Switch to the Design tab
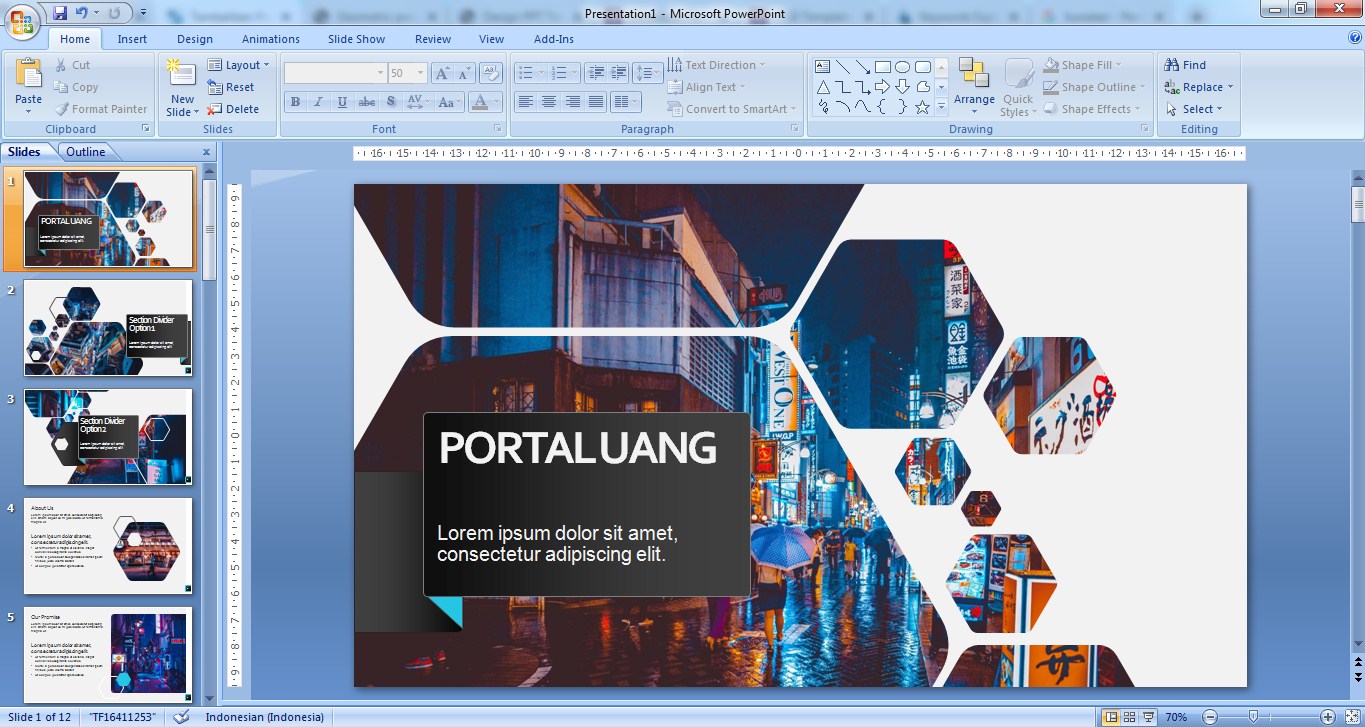 (195, 39)
